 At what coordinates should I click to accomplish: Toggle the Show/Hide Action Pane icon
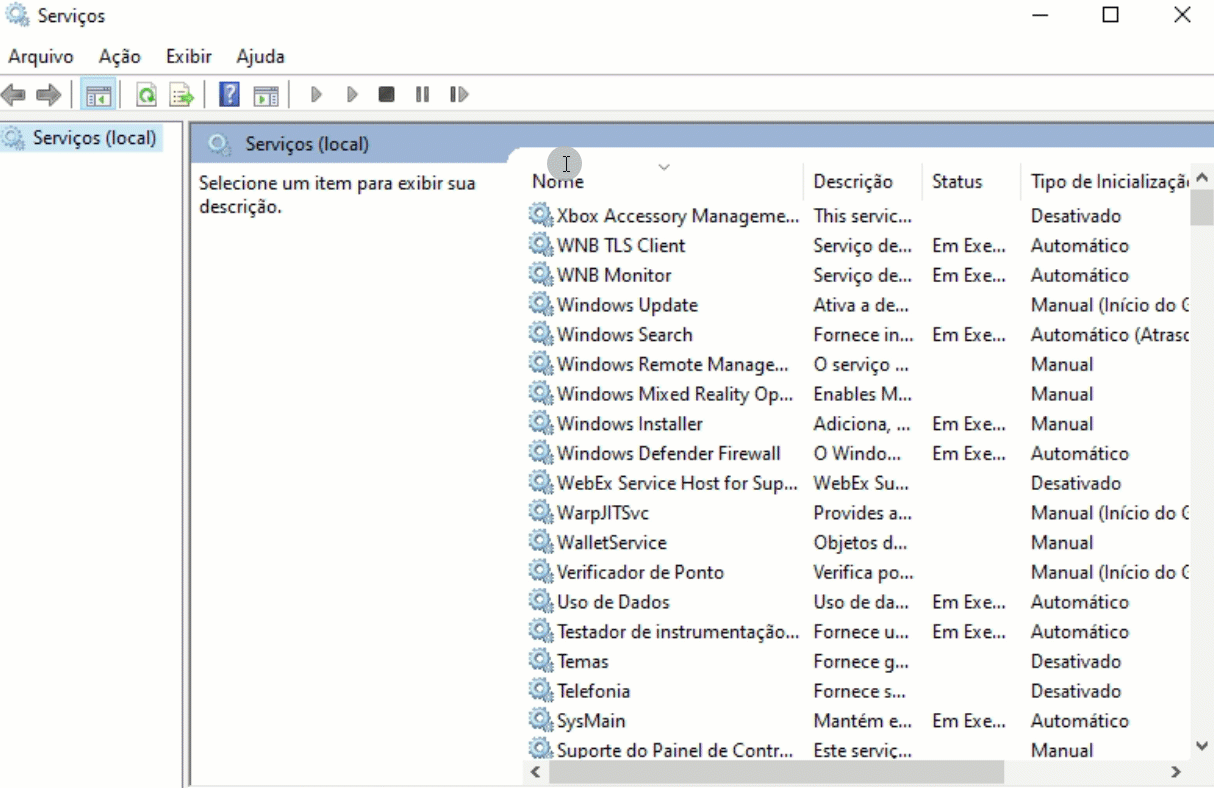pos(265,95)
